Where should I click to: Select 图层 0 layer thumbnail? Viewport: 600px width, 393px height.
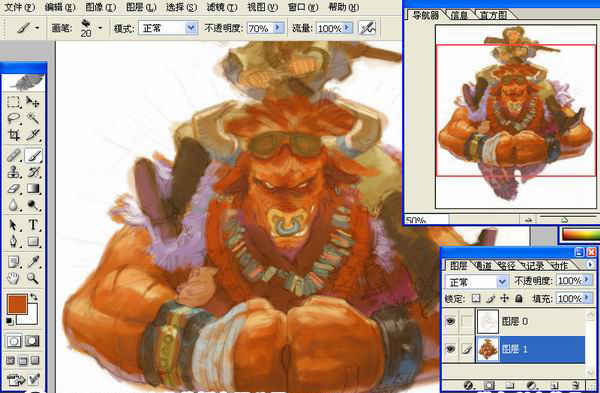point(488,321)
